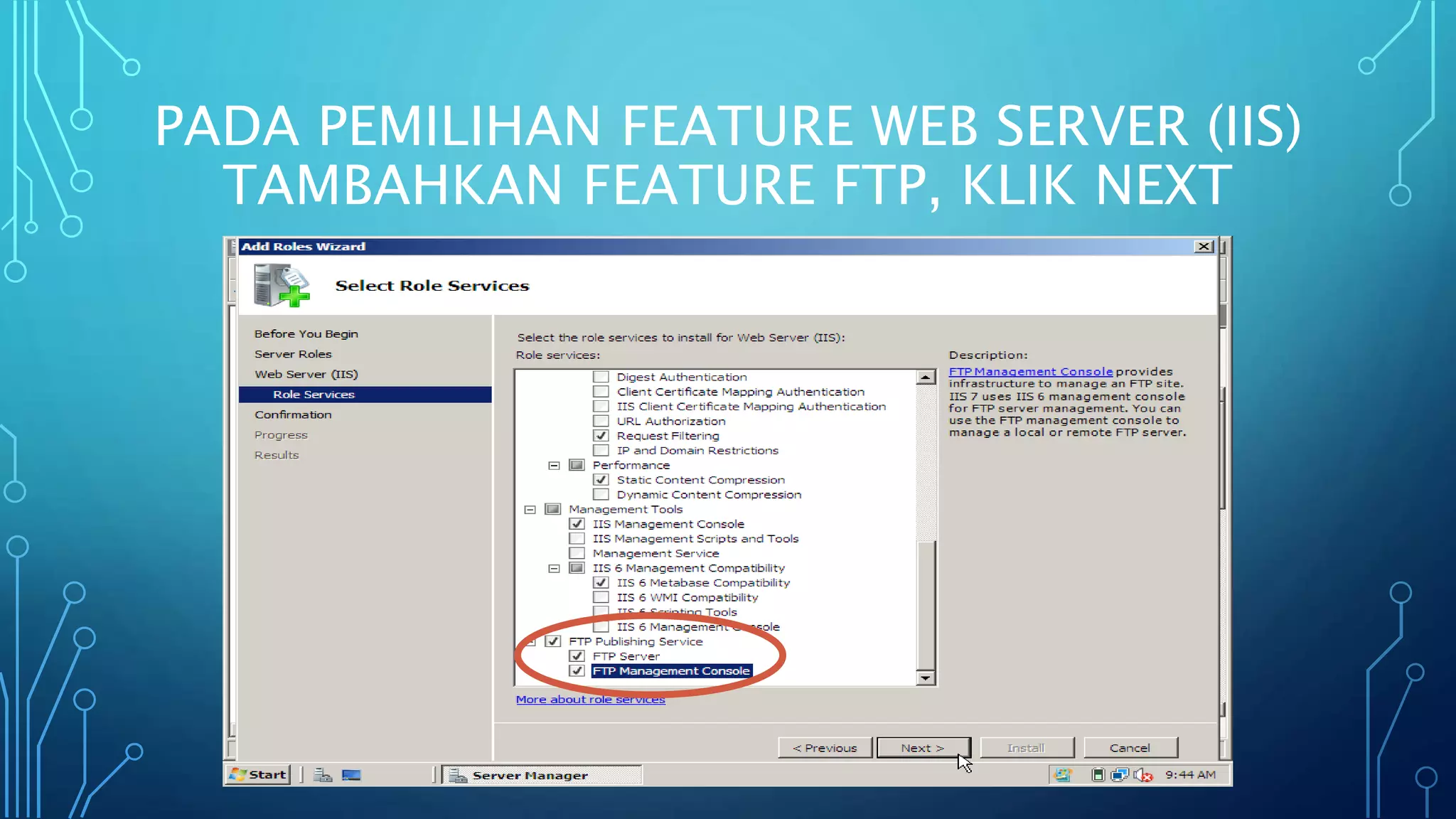Check IIS 6 WMI Compatibility
This screenshot has height=819, width=1456.
coord(601,597)
